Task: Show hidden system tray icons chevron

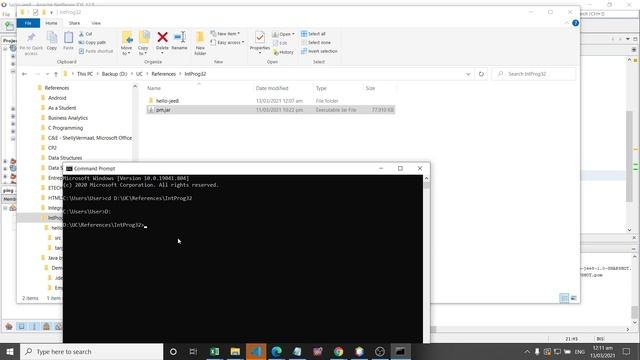Action: (x=527, y=352)
